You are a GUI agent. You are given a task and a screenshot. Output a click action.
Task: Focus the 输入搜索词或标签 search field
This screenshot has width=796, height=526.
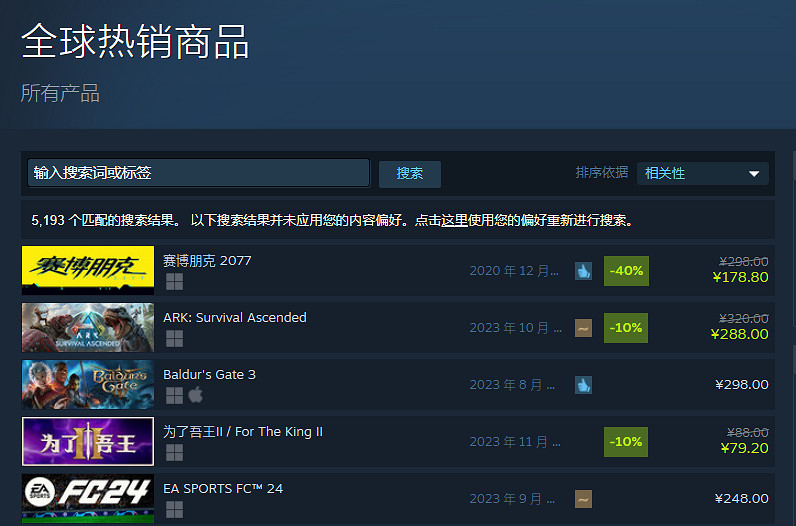coord(198,173)
